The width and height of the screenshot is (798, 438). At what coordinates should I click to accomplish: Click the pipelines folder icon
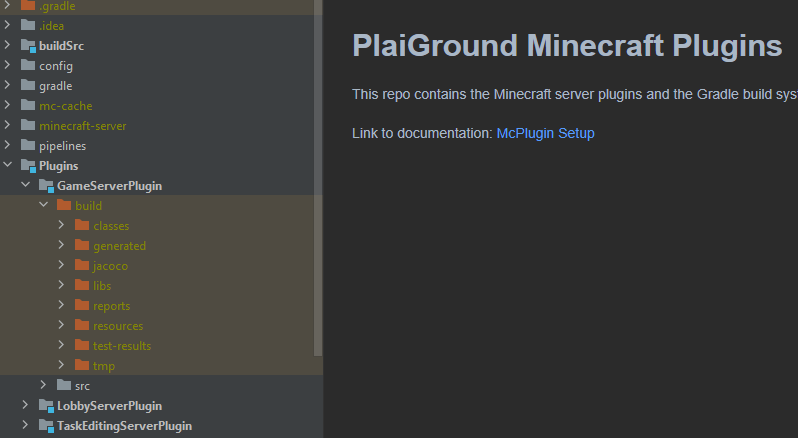pyautogui.click(x=28, y=145)
